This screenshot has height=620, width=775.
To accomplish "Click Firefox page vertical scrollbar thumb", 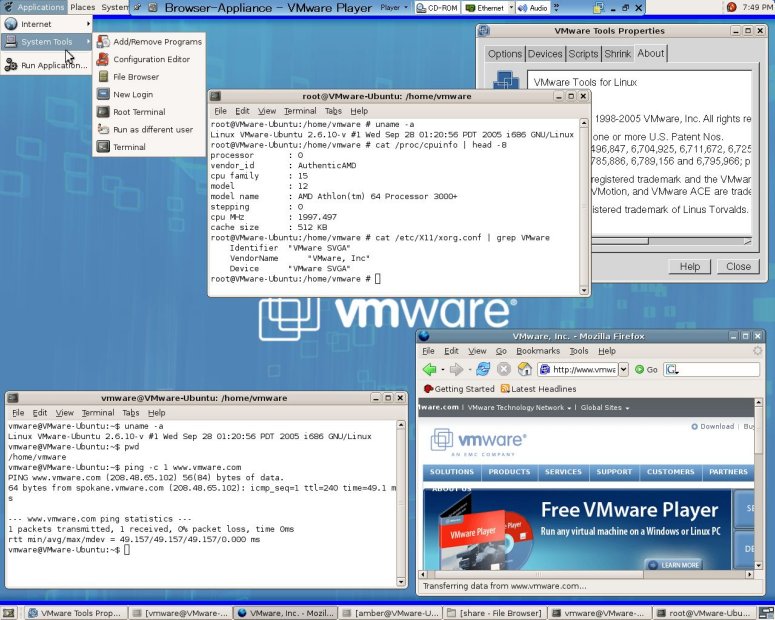I will [759, 429].
